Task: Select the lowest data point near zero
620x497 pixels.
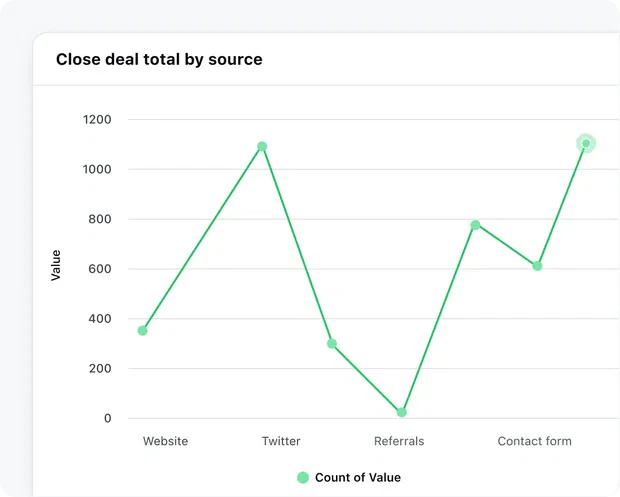Action: pyautogui.click(x=401, y=412)
